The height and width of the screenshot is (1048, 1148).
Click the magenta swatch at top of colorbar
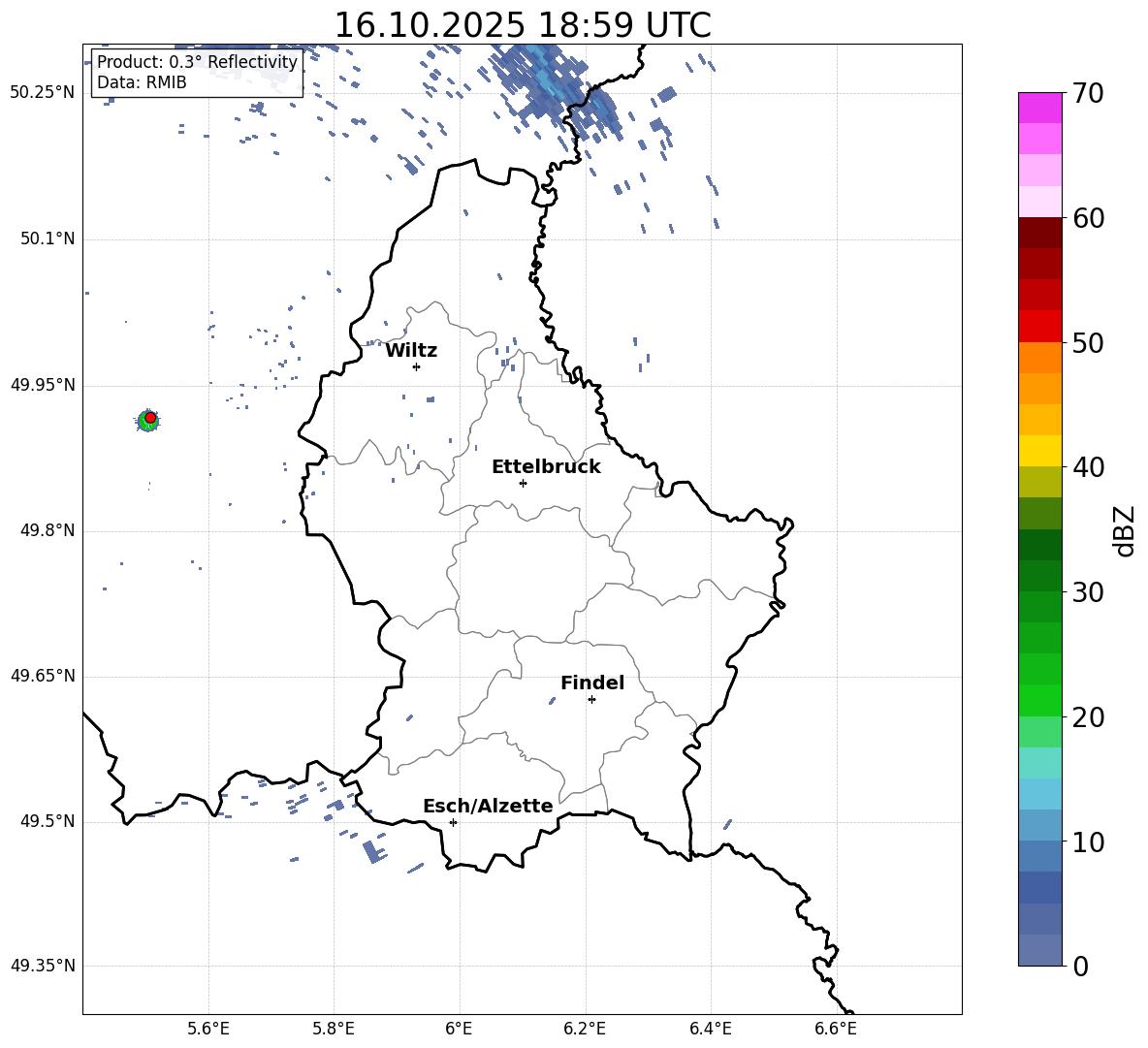point(1039,108)
